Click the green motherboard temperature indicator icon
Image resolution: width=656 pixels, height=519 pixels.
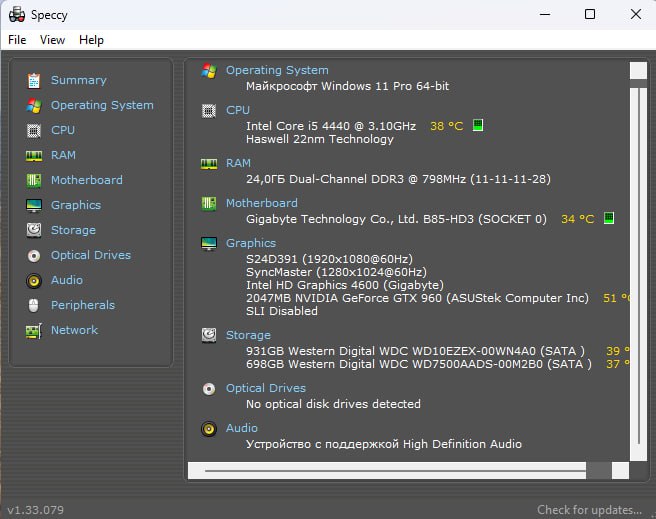pyautogui.click(x=609, y=218)
